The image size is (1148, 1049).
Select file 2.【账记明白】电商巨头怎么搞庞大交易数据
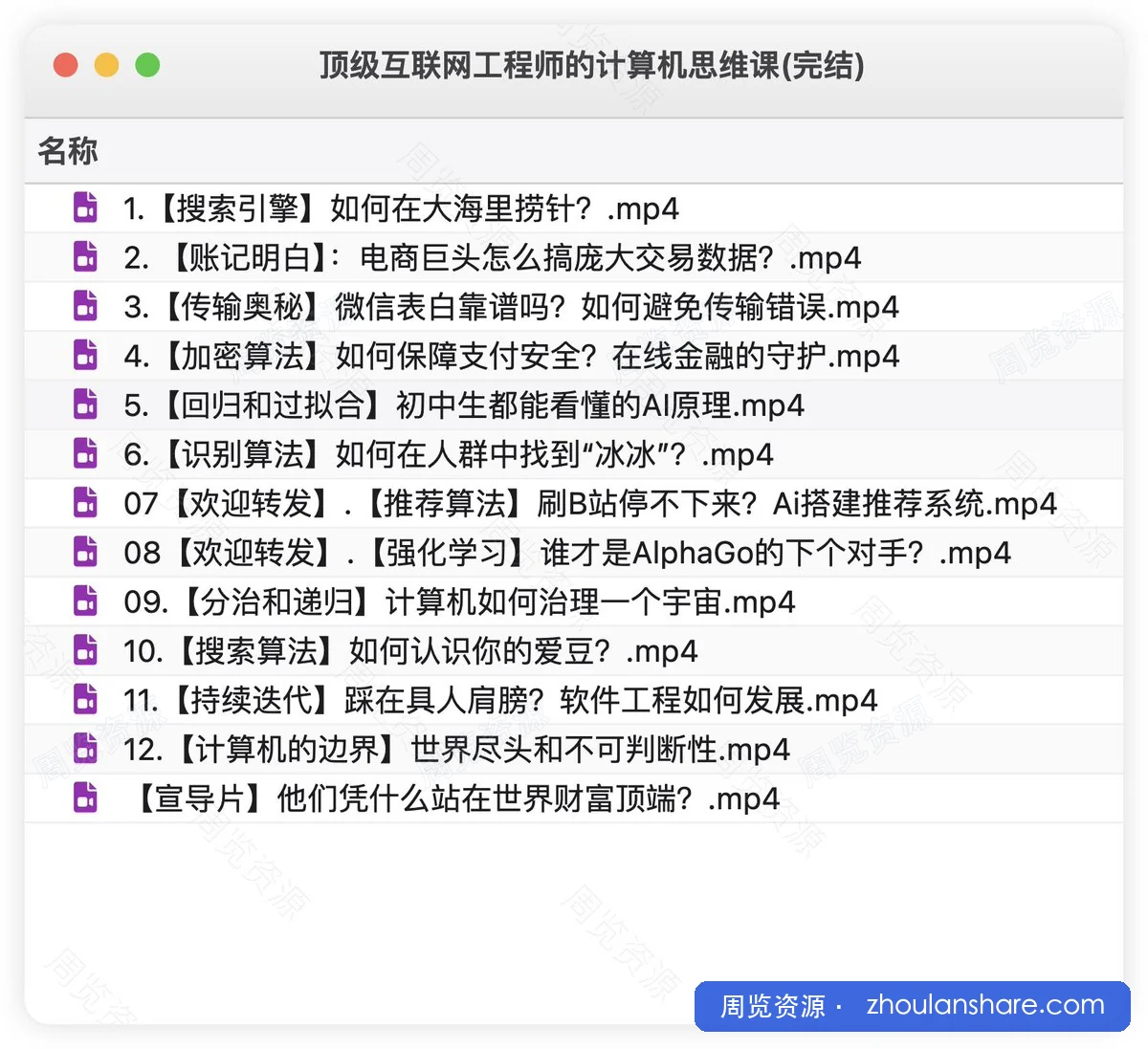tap(574, 256)
